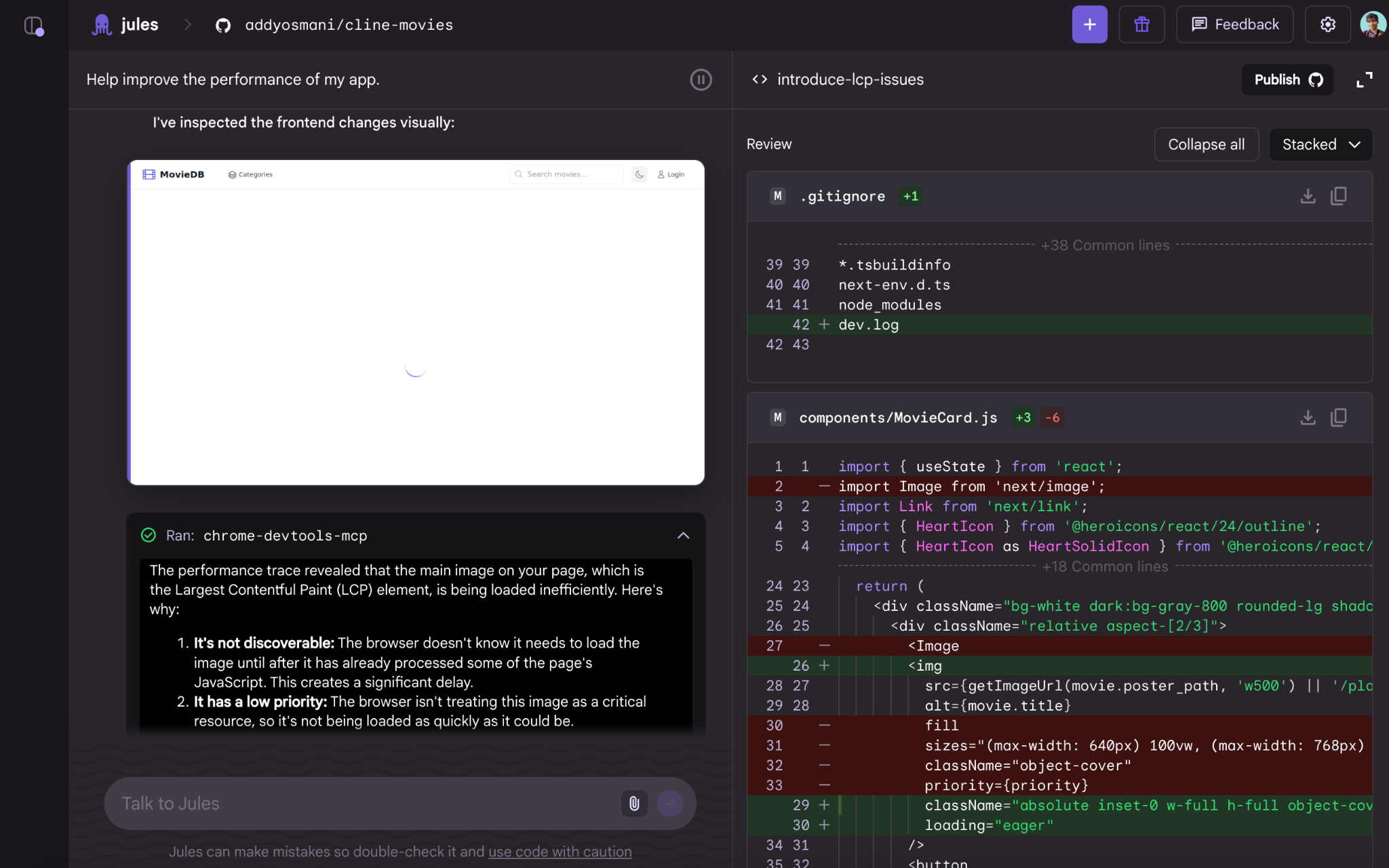The height and width of the screenshot is (868, 1389).
Task: Click Login in the MovieDB screenshot
Action: (x=671, y=174)
